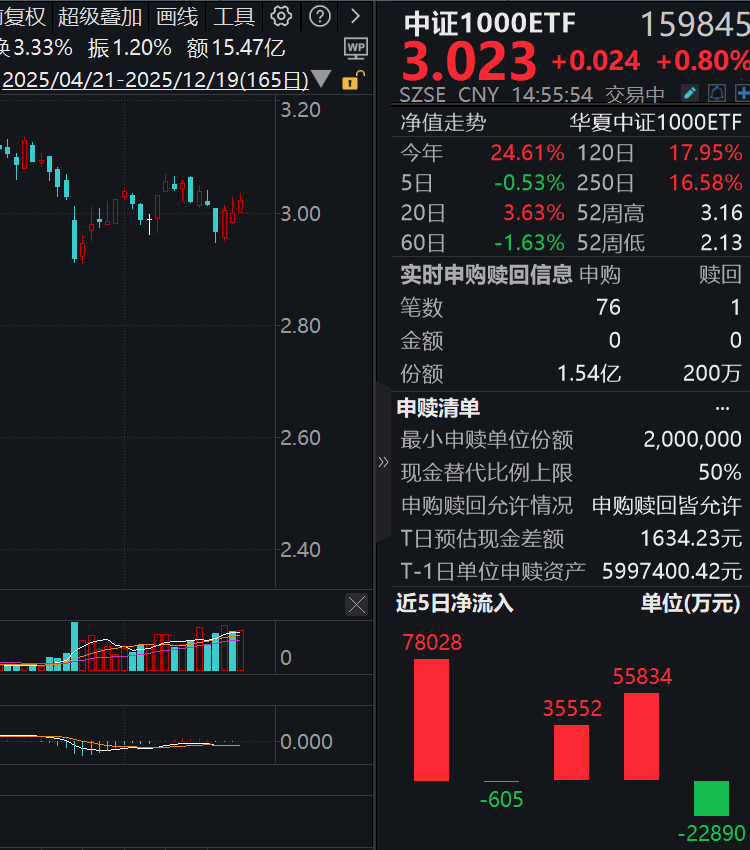Open the 工具 tools menu
The width and height of the screenshot is (750, 850).
pyautogui.click(x=234, y=16)
